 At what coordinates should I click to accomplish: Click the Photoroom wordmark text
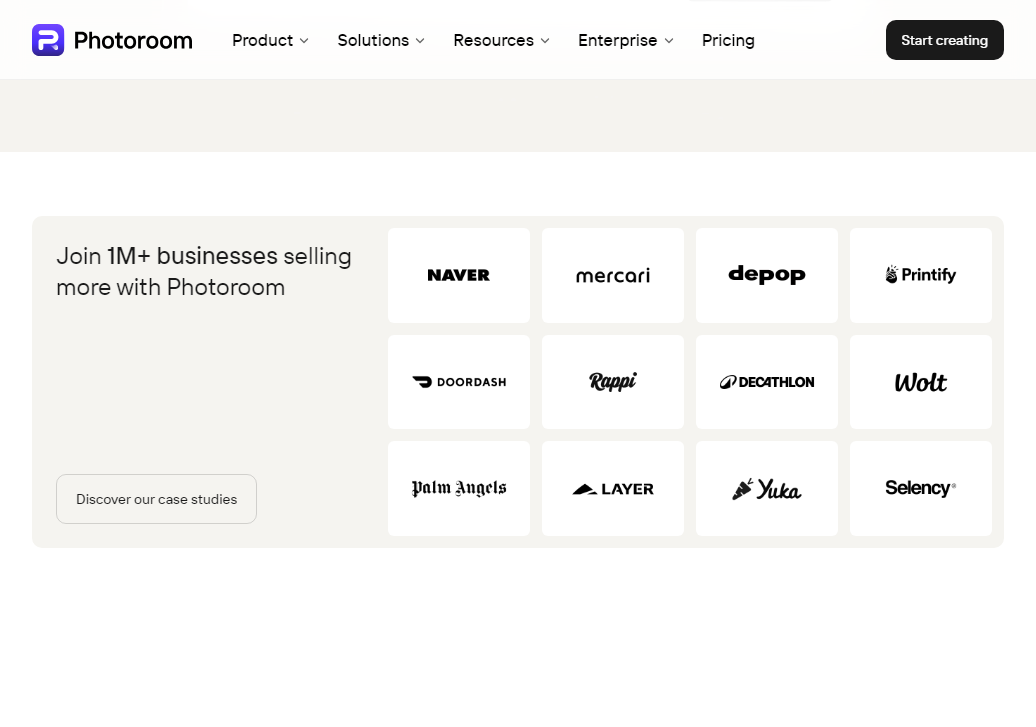133,40
